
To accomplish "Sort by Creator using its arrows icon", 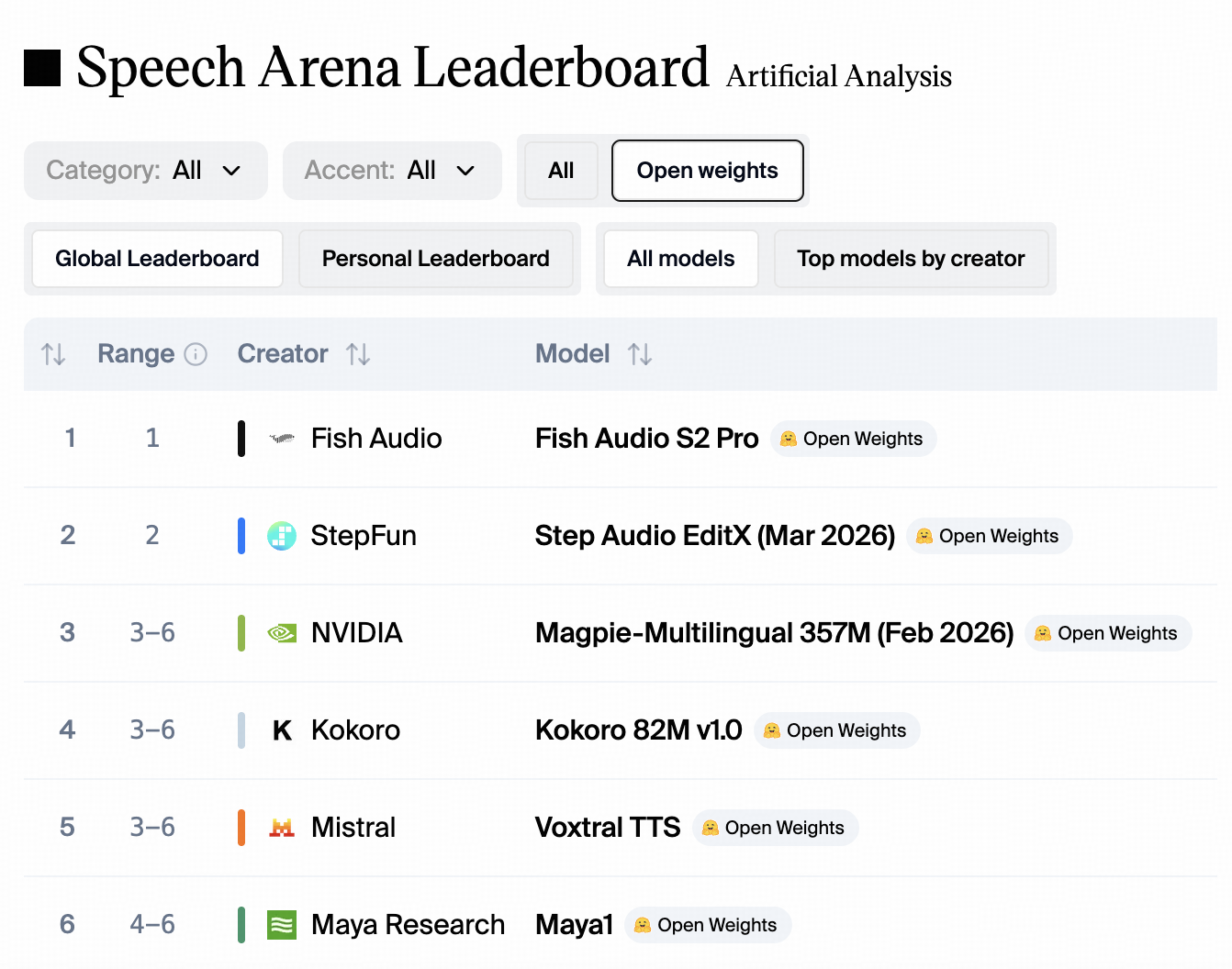I will coord(358,354).
